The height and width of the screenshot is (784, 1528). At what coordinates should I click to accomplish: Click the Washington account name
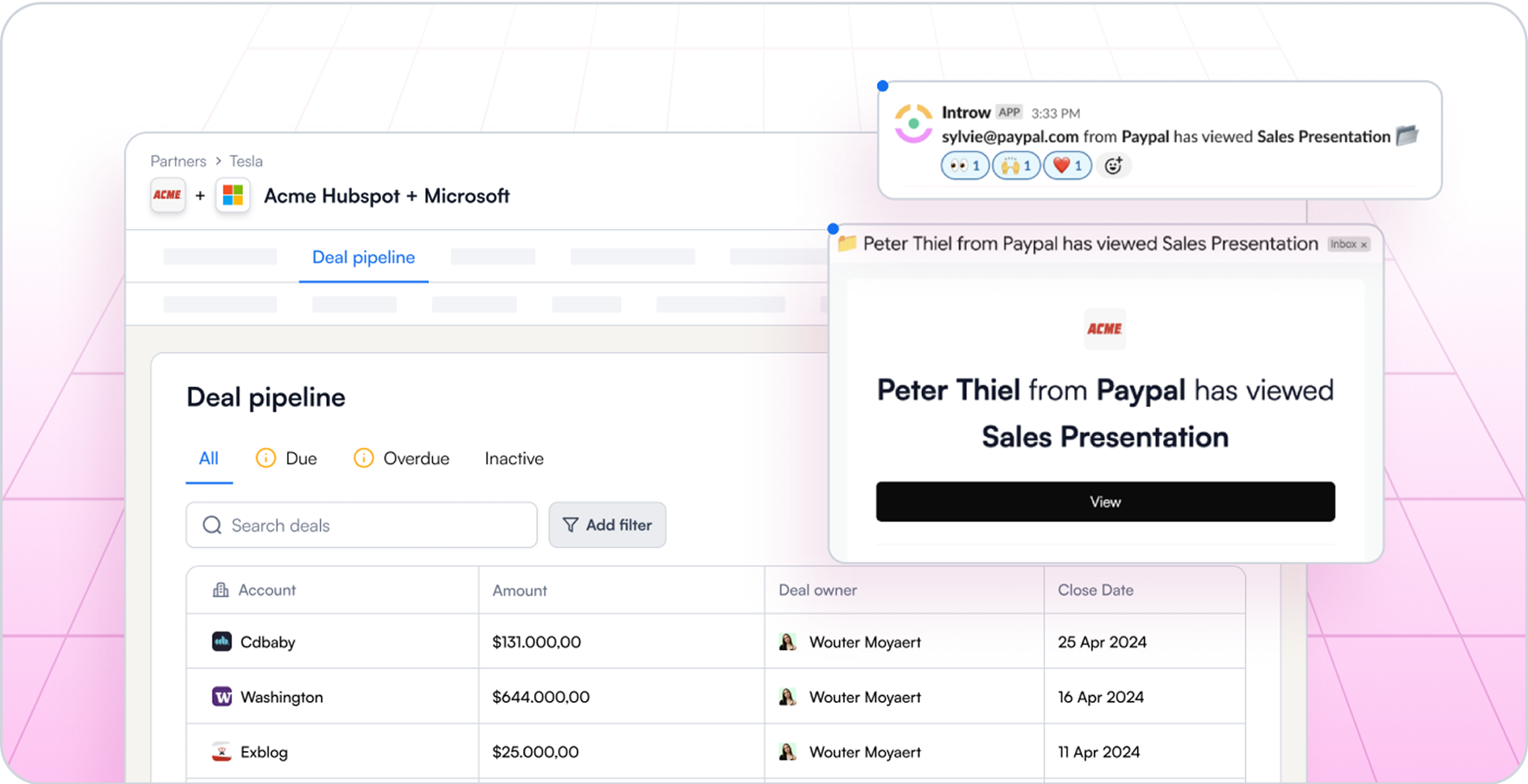(282, 697)
